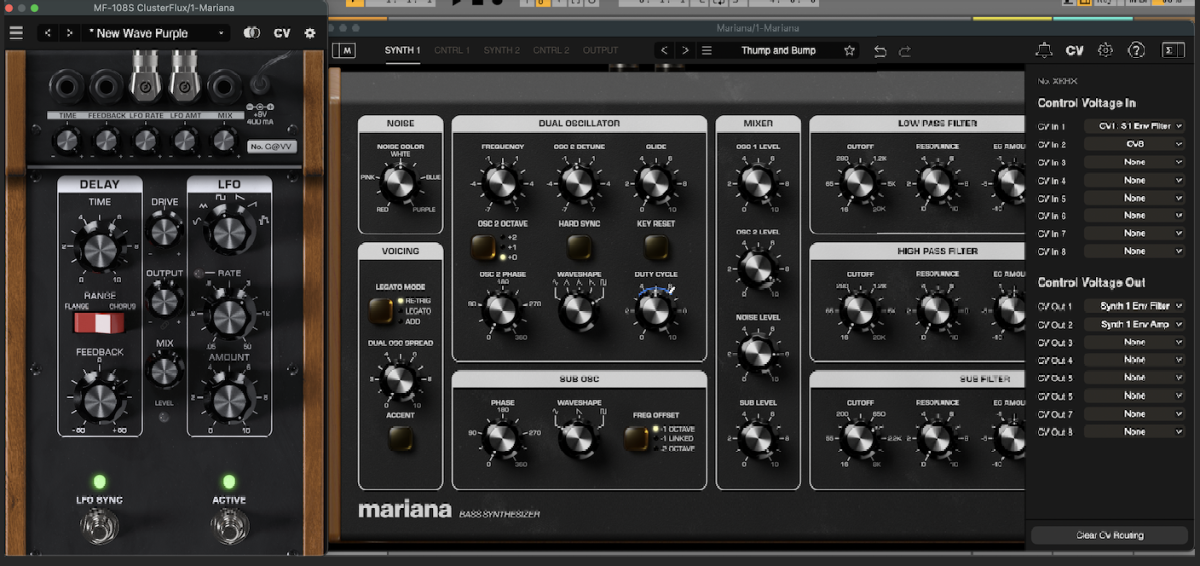
Task: Undo last Mariana change
Action: click(880, 51)
